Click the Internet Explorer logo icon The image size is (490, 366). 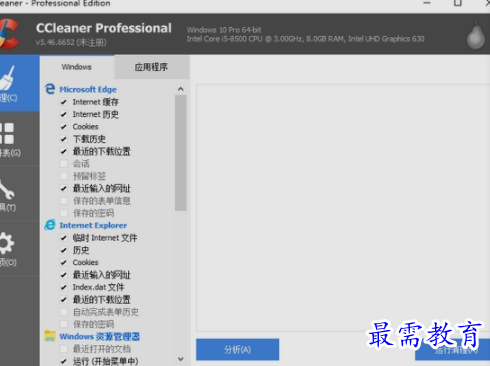tap(50, 225)
